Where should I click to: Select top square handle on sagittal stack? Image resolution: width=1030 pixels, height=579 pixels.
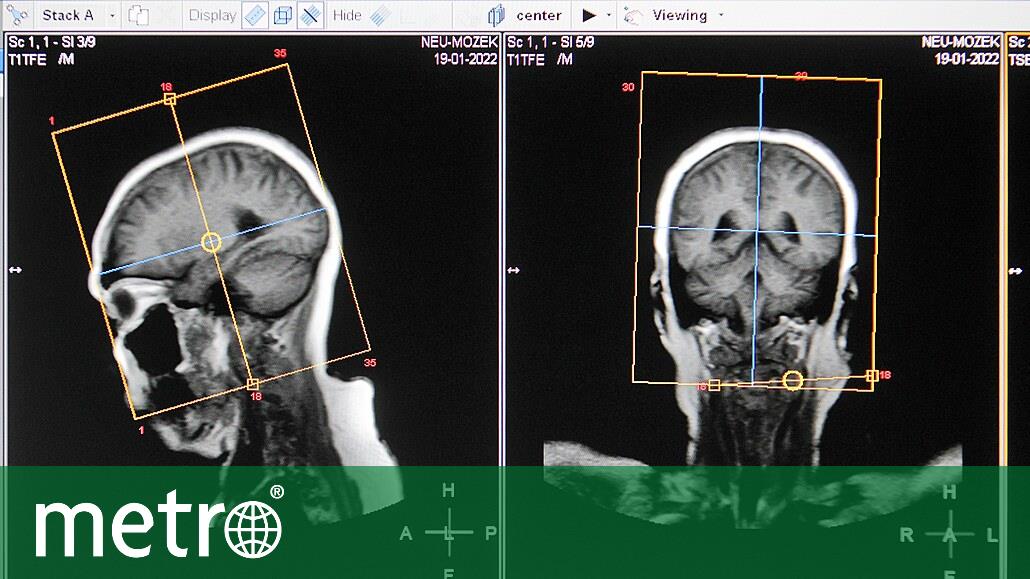click(170, 99)
